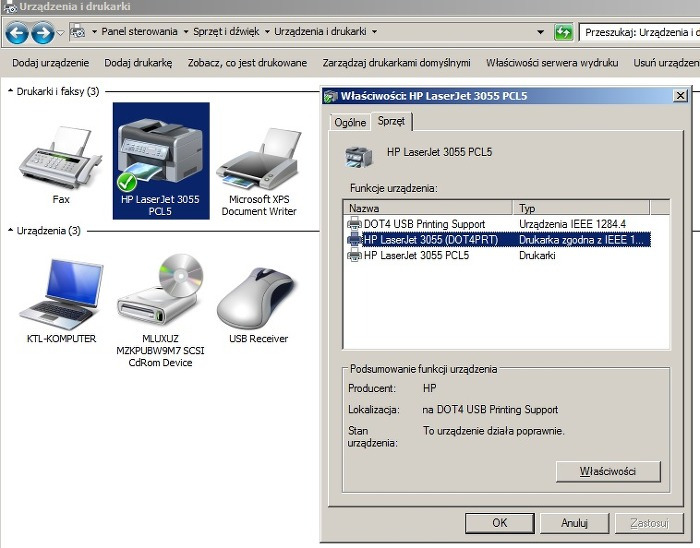
Task: Select the HP LaserJet 3055 (DOT4PRT) row
Action: (x=498, y=240)
